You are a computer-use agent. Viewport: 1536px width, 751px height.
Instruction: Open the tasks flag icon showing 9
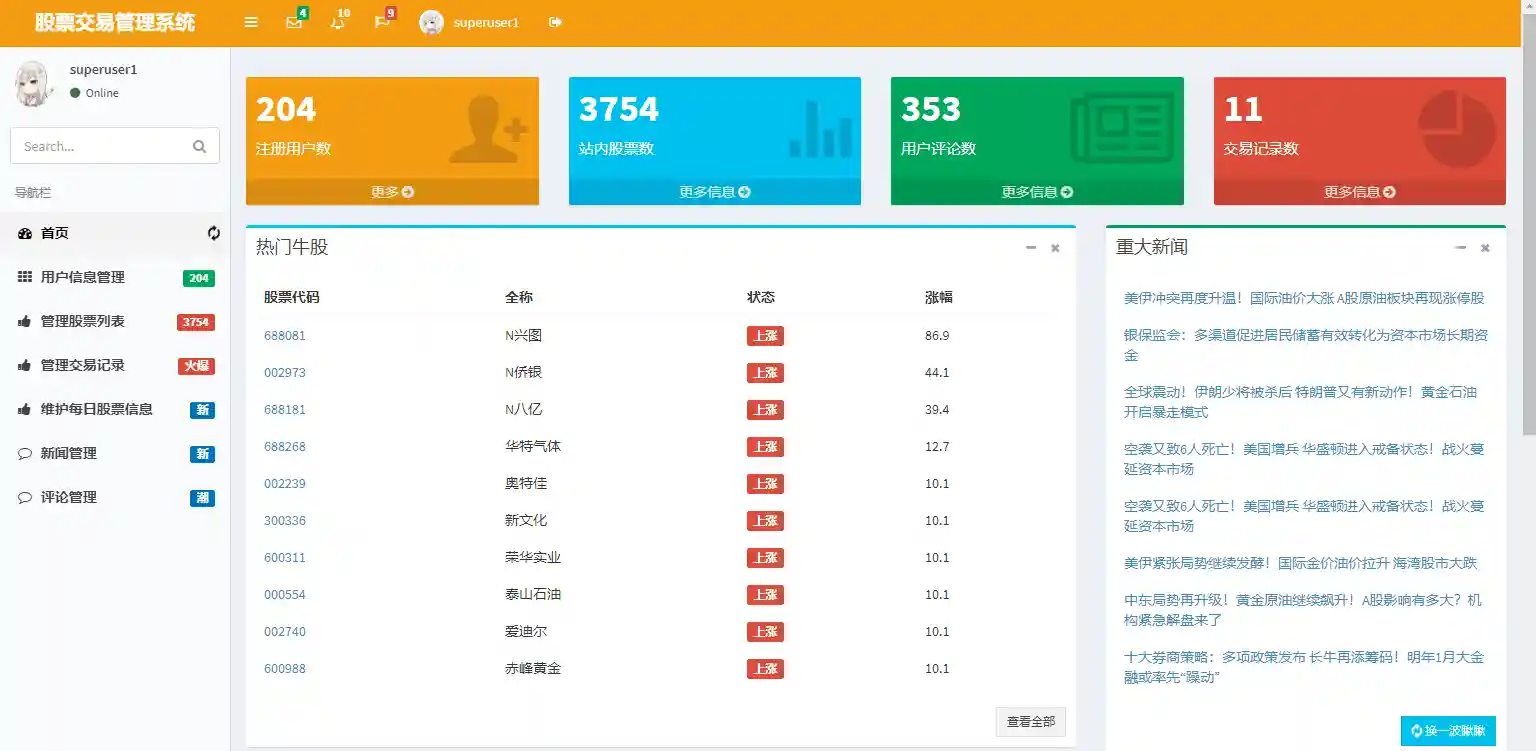click(x=381, y=22)
